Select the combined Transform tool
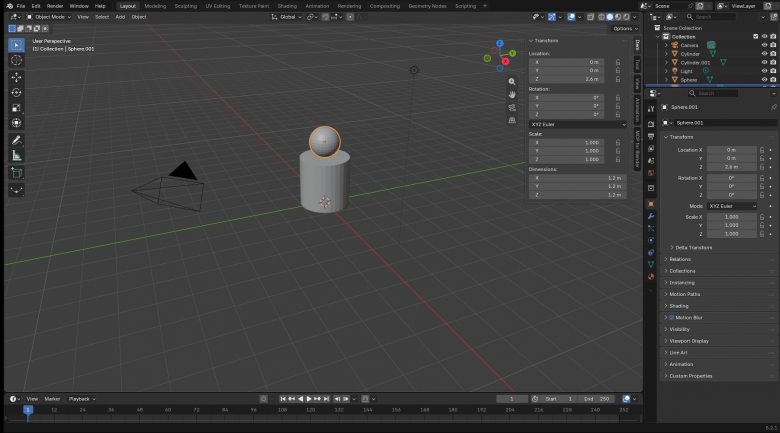Viewport: 780px width, 433px height. 16,123
